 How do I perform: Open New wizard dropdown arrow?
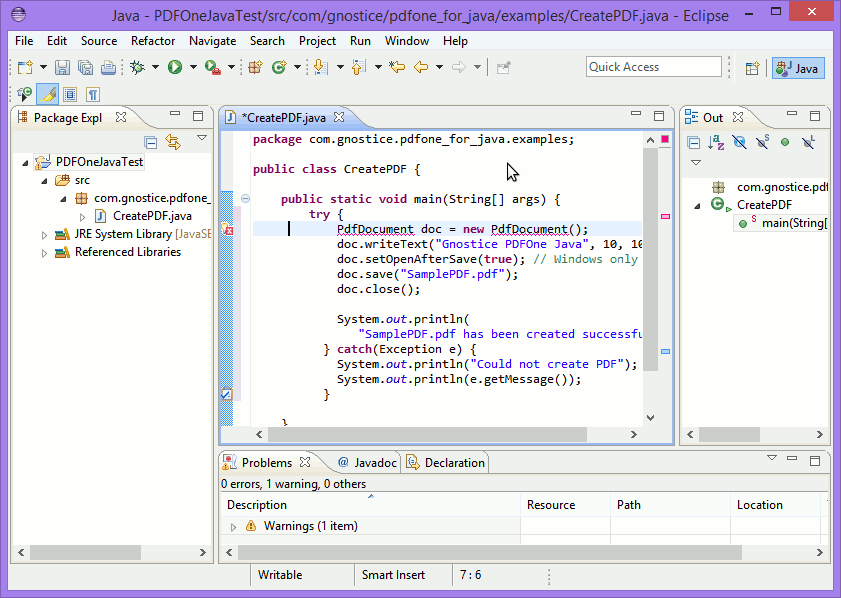click(43, 67)
